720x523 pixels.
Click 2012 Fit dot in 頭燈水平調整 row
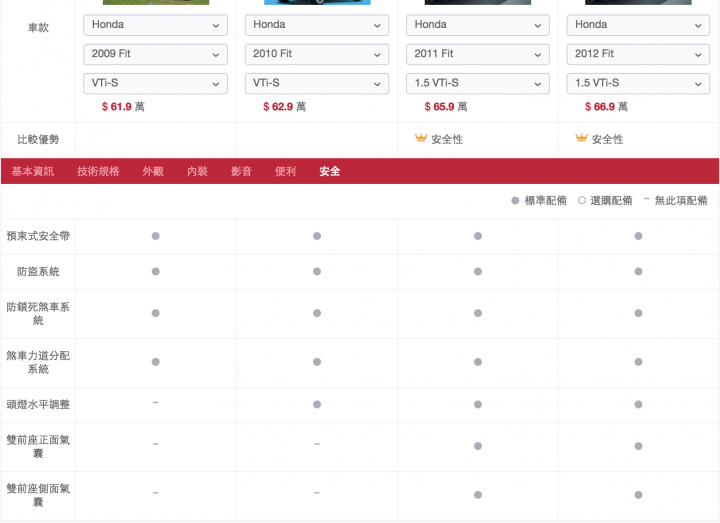click(x=638, y=405)
